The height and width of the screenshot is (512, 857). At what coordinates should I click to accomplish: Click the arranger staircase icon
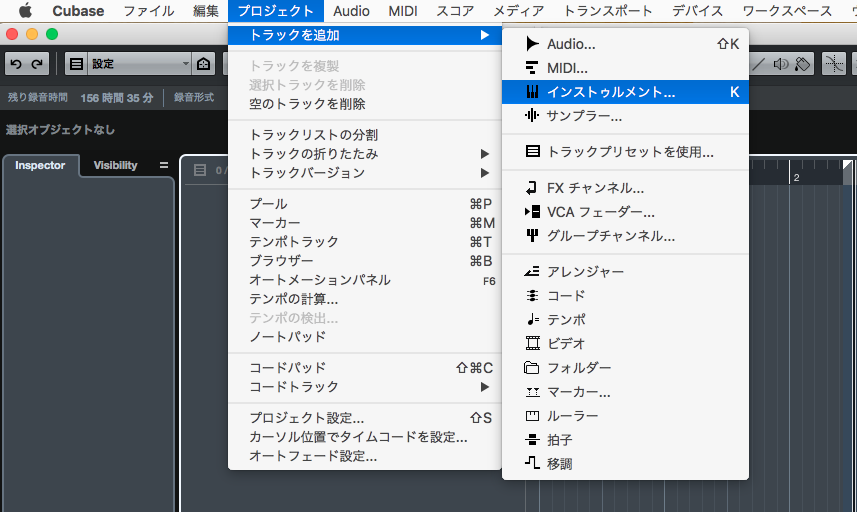532,272
